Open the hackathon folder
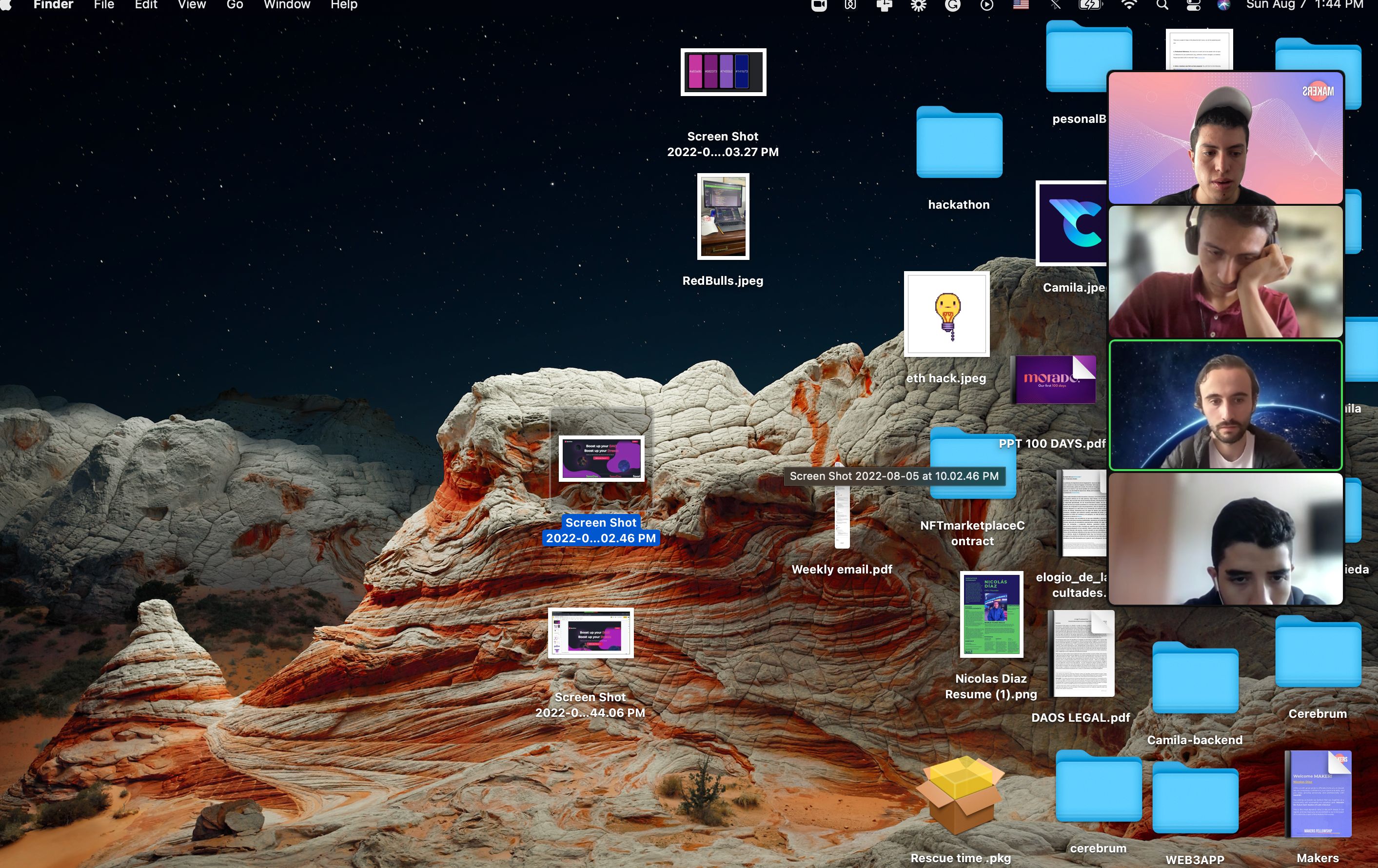 pos(959,142)
